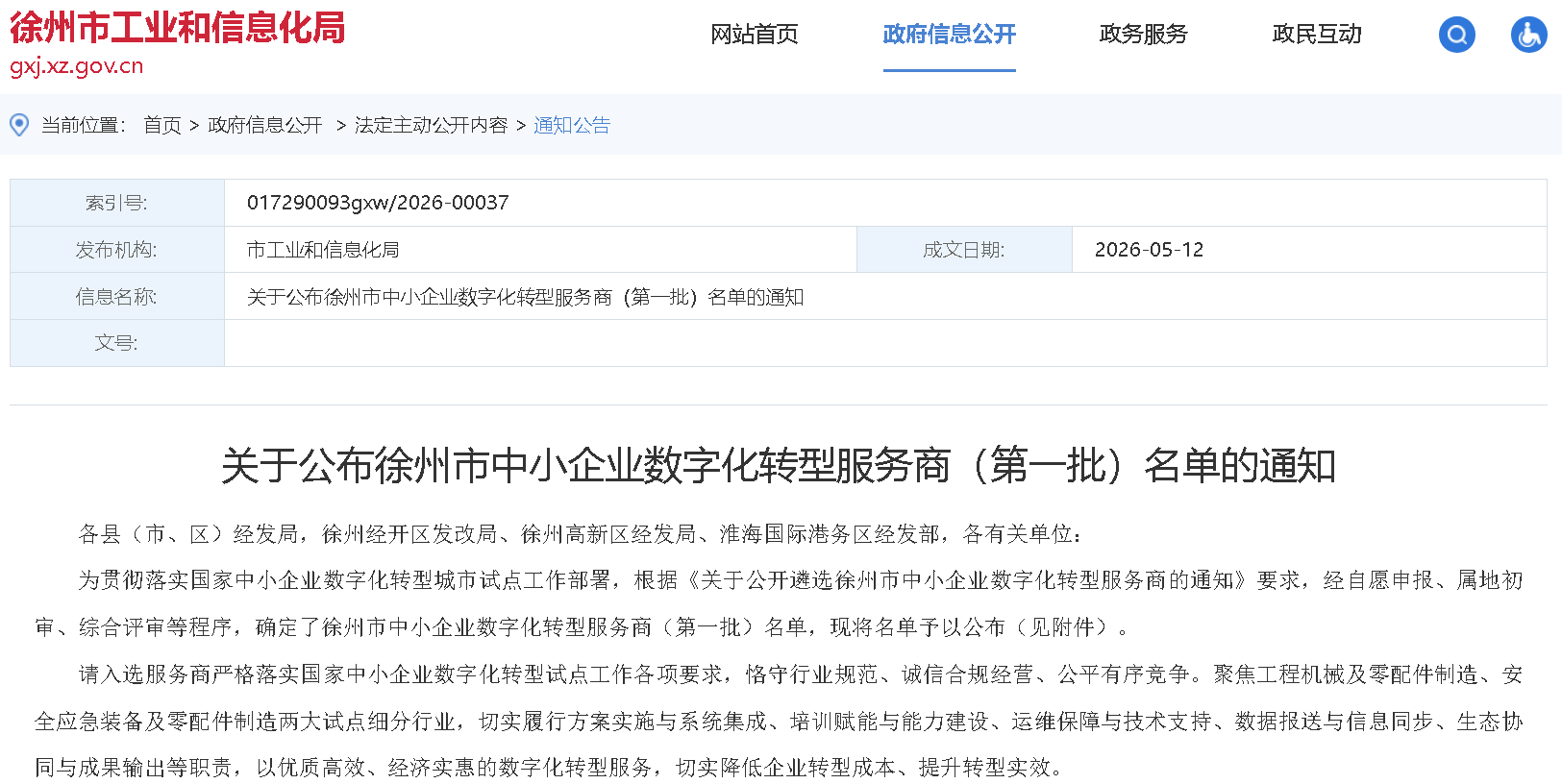Click the paragraph starting 为贯彻落实国家中小企业
The height and width of the screenshot is (784, 1562).
click(779, 603)
